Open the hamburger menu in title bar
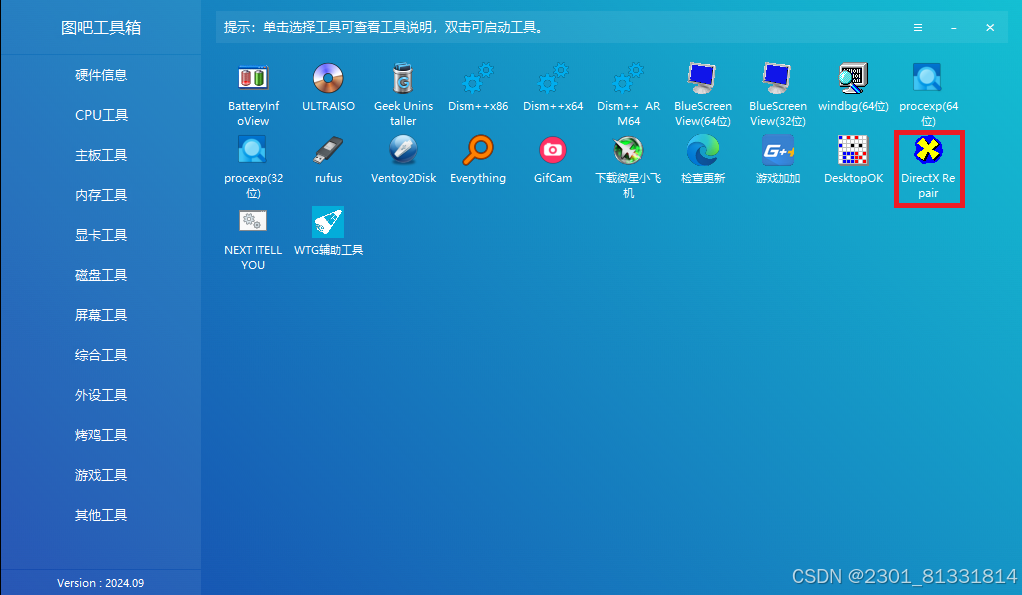This screenshot has height=595, width=1022. pyautogui.click(x=918, y=27)
